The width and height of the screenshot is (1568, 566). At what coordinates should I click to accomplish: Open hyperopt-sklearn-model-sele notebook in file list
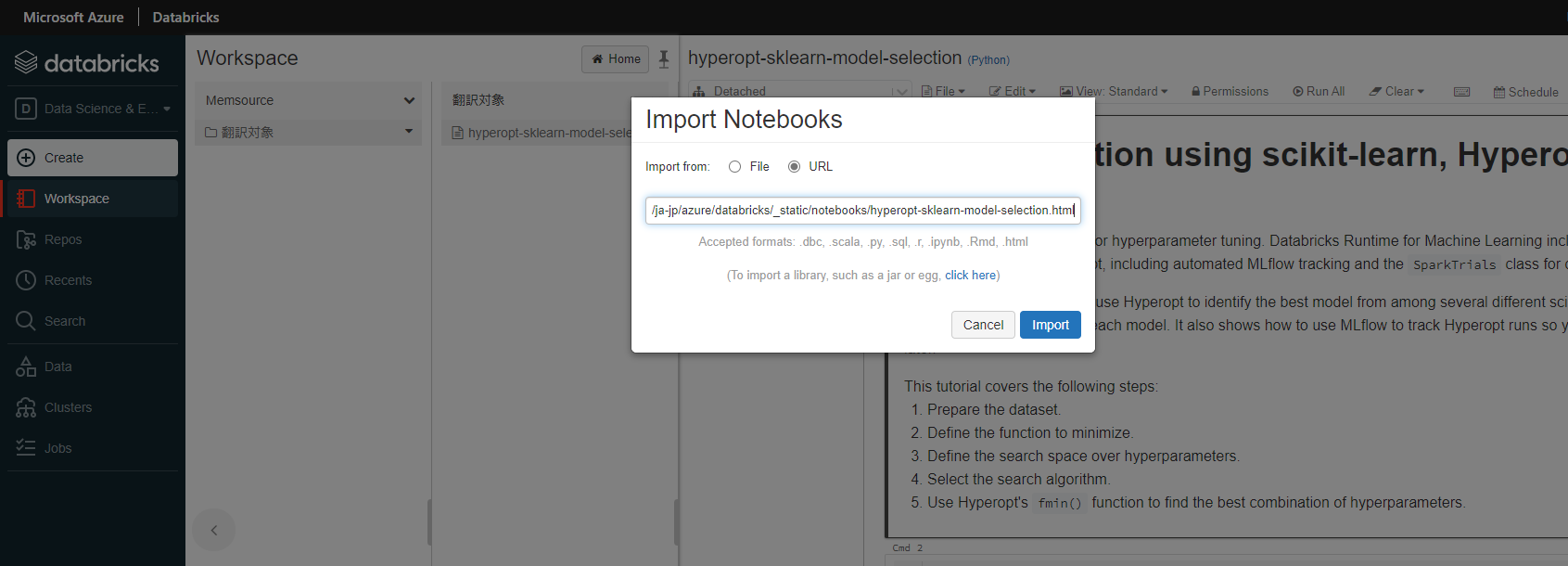pyautogui.click(x=542, y=133)
